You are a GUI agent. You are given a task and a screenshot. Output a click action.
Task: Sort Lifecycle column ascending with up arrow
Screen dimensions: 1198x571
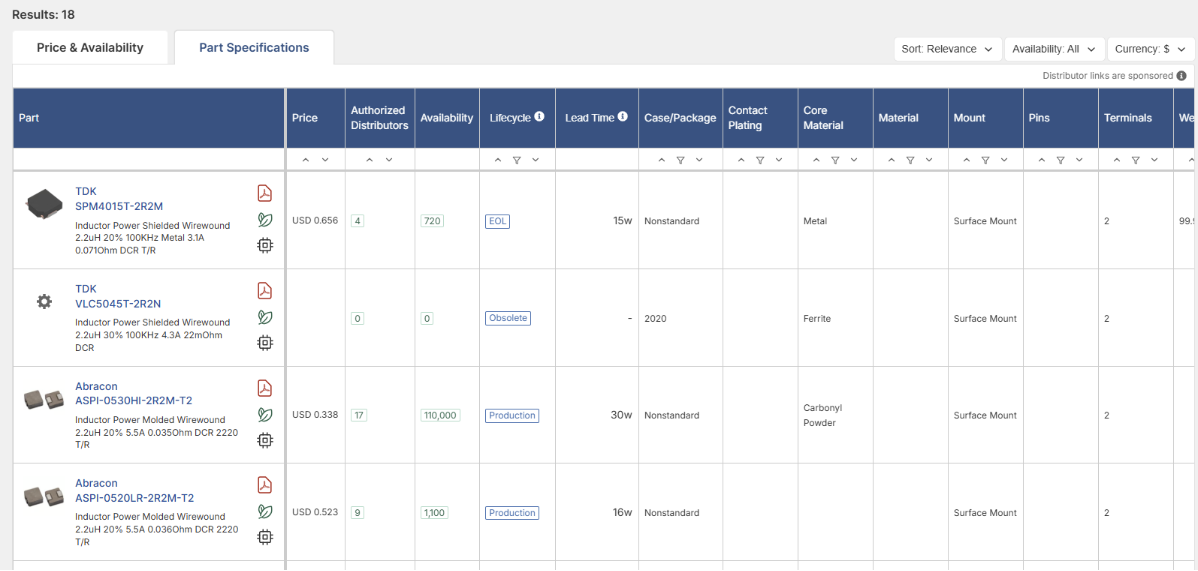coord(497,160)
